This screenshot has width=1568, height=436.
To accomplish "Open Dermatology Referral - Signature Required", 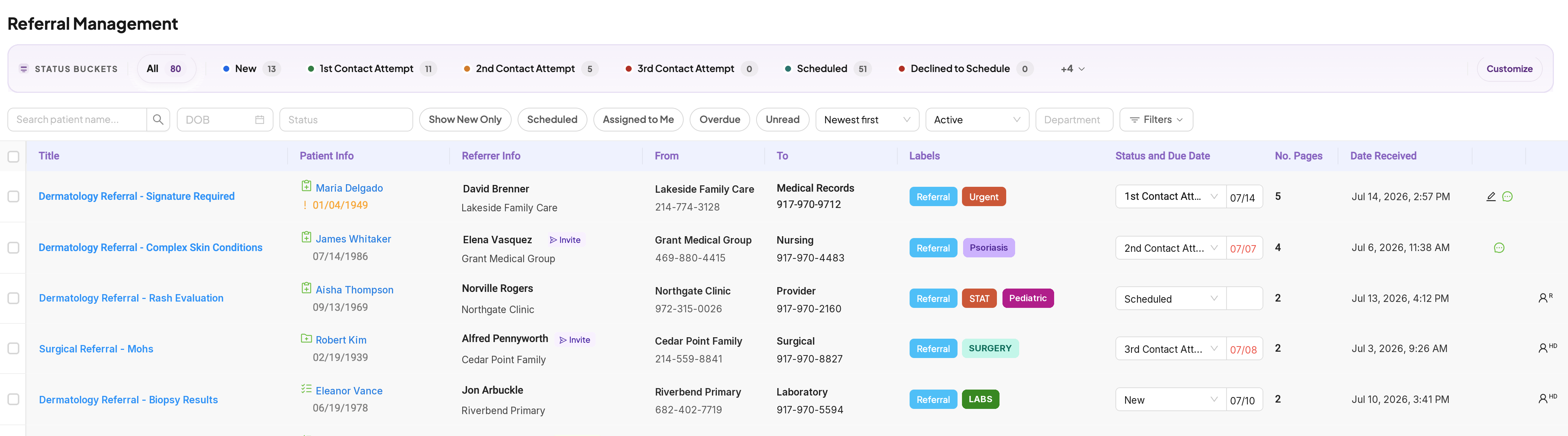I will [136, 196].
